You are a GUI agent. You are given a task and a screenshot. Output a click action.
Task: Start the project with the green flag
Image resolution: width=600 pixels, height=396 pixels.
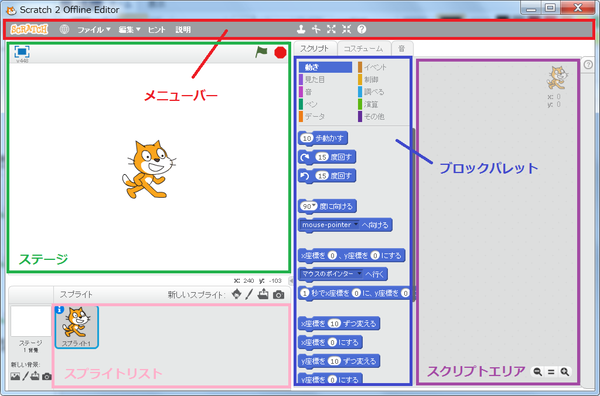[261, 52]
